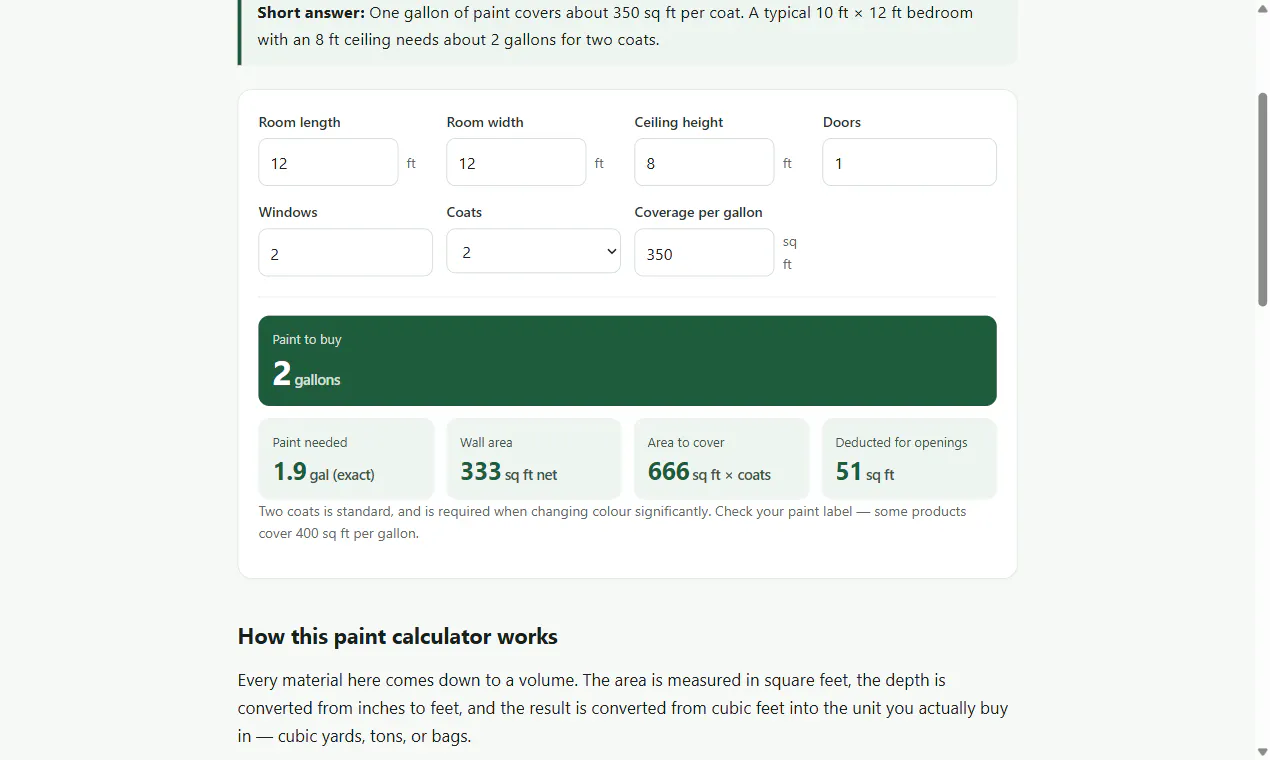Click the 'Coverage per gallon' label
Viewport: 1270px width, 760px height.
coord(699,212)
